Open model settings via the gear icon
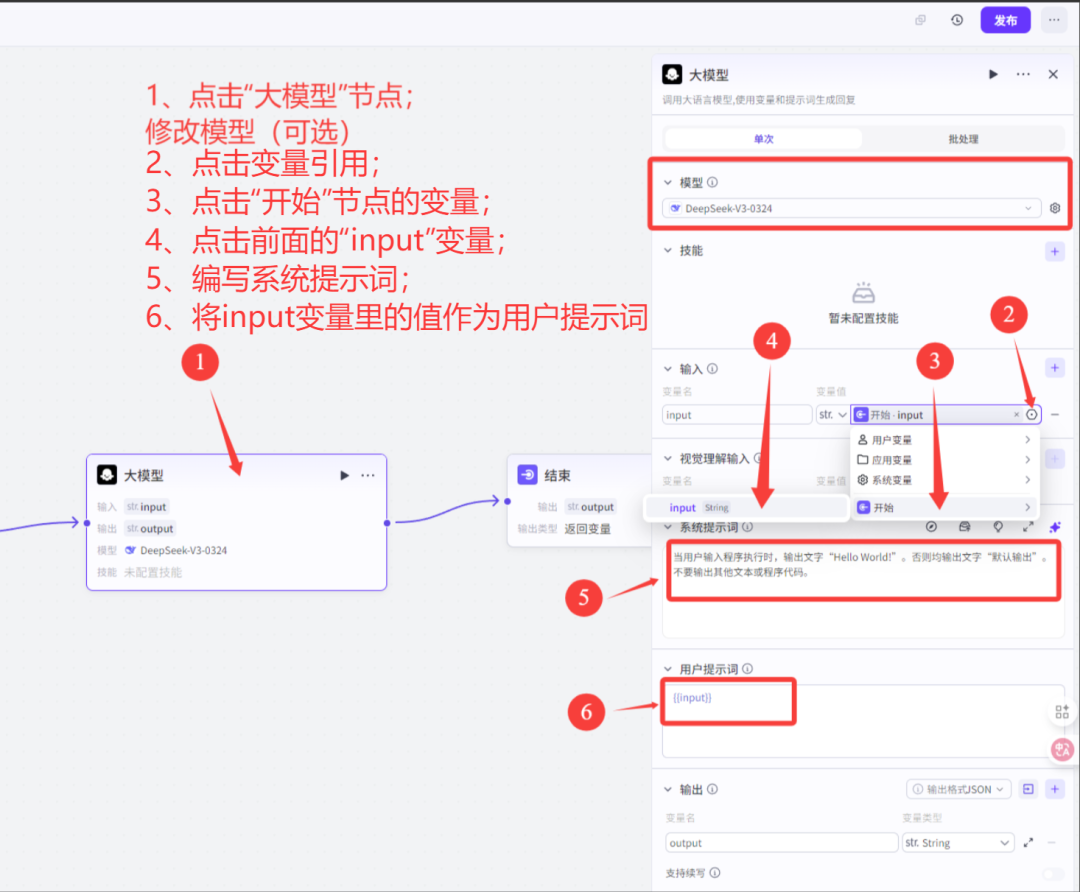This screenshot has width=1080, height=892. (x=1055, y=207)
